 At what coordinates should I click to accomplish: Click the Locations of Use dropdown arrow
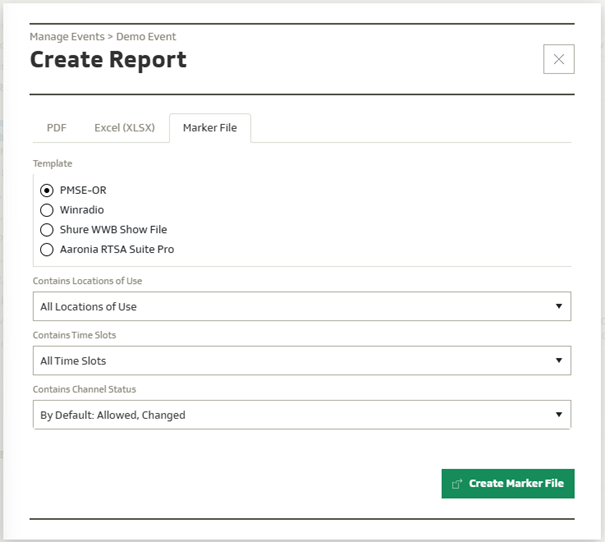(x=558, y=307)
